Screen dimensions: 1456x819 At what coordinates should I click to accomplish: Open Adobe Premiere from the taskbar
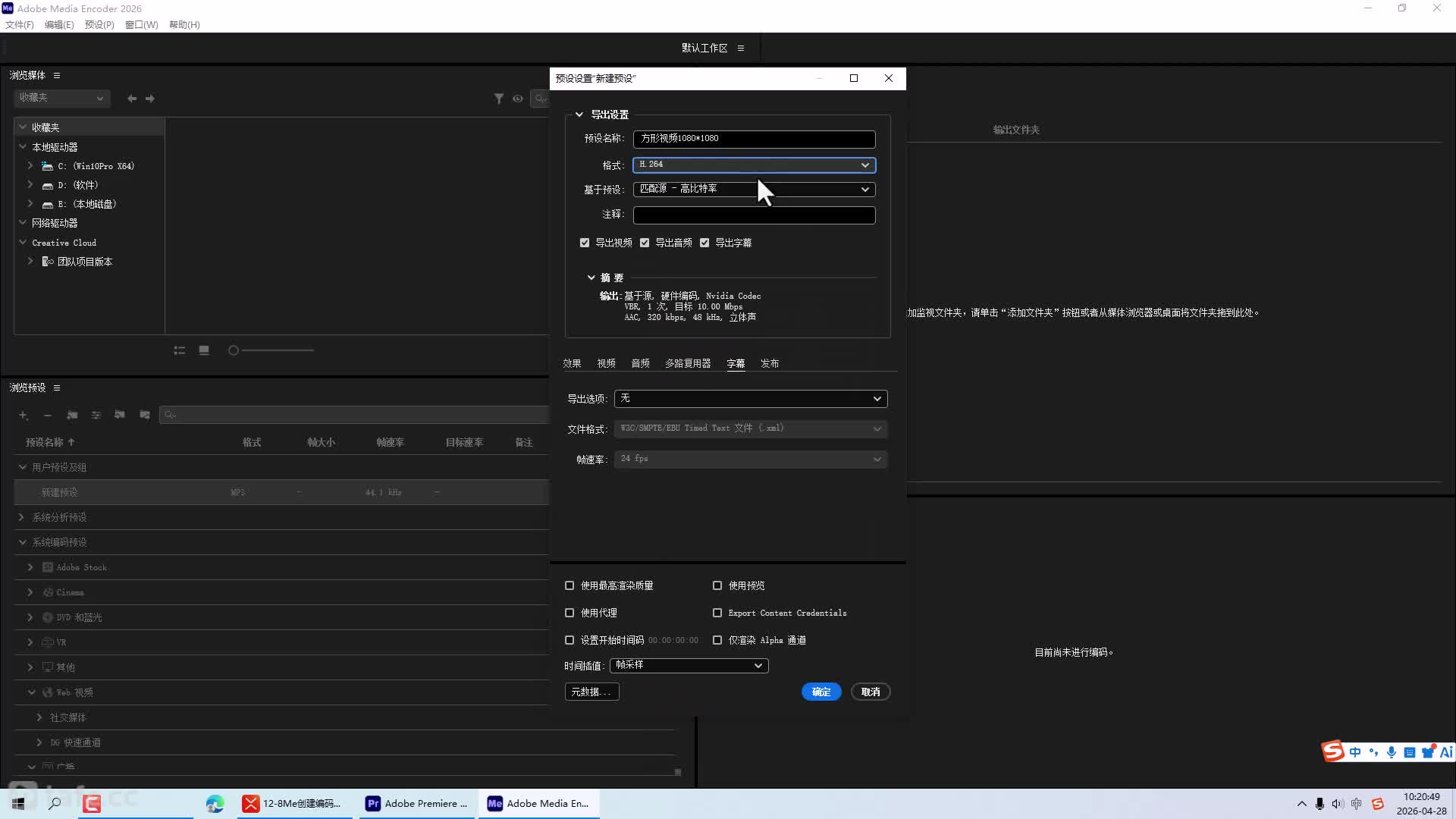(x=416, y=804)
